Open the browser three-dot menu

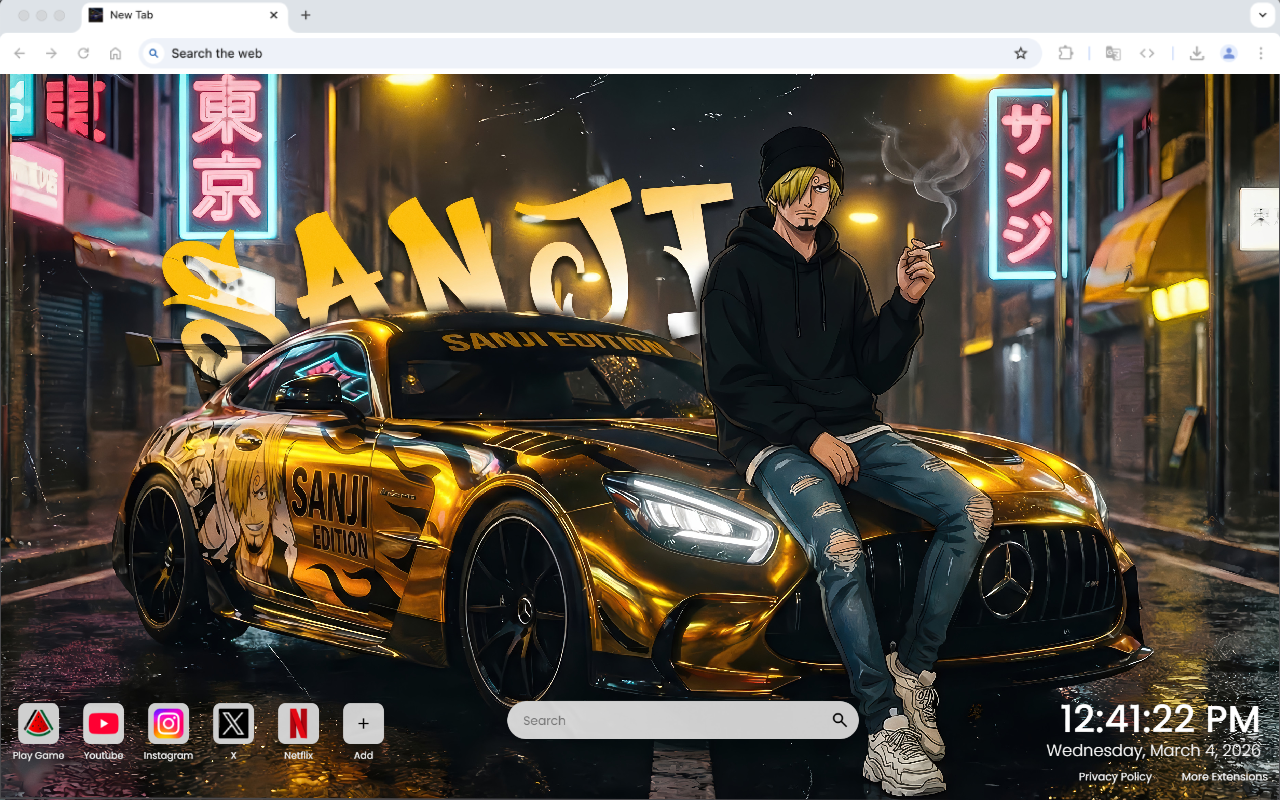click(1261, 53)
